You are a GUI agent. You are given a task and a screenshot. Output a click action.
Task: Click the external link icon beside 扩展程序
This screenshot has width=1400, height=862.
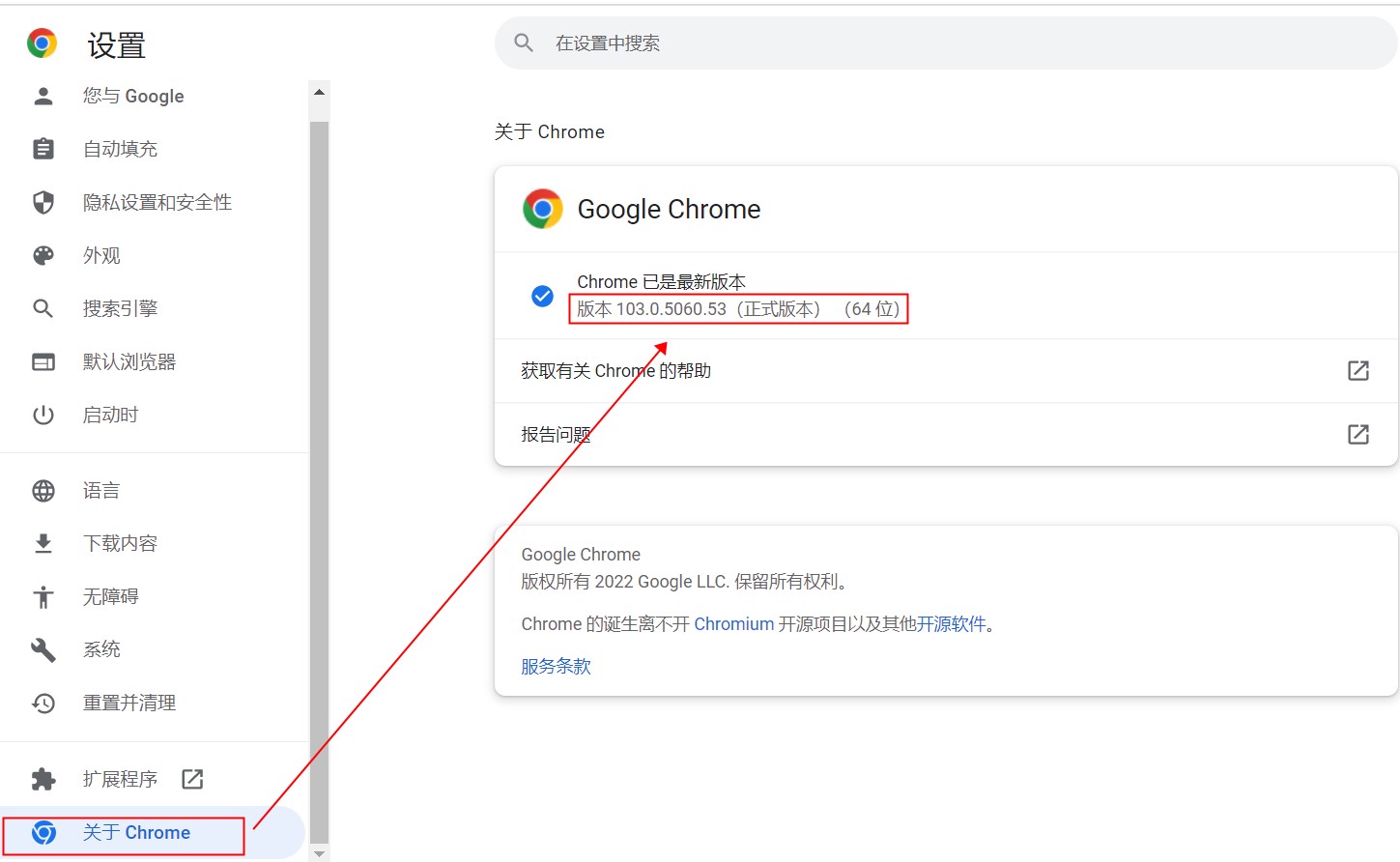pyautogui.click(x=192, y=779)
